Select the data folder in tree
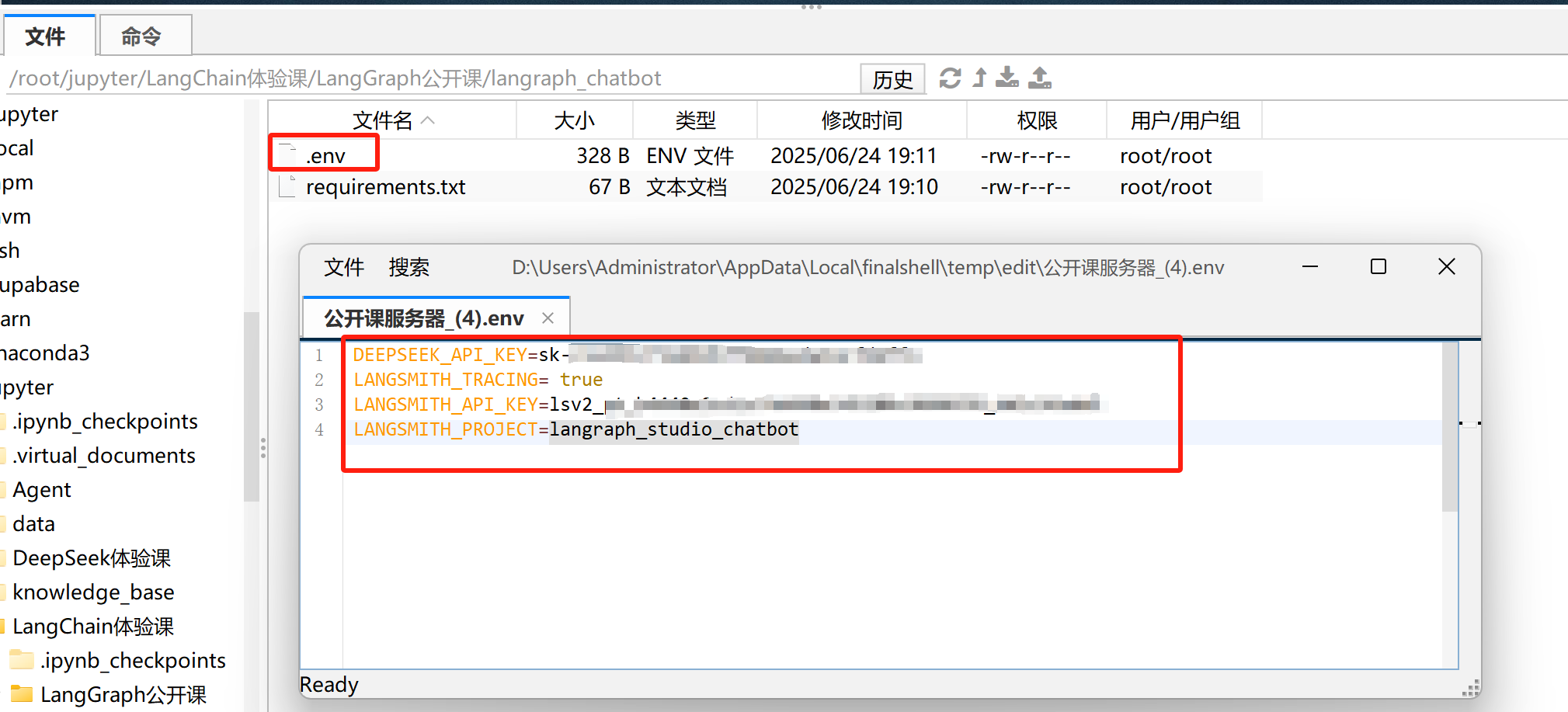Viewport: 1568px width, 712px height. [33, 524]
